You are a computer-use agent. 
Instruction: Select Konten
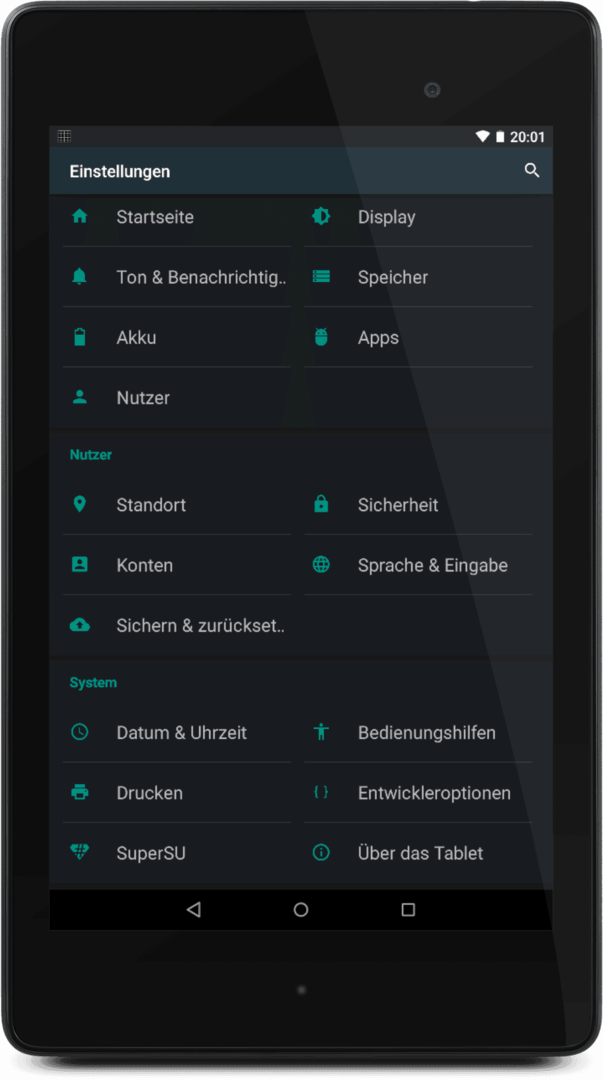pos(177,565)
